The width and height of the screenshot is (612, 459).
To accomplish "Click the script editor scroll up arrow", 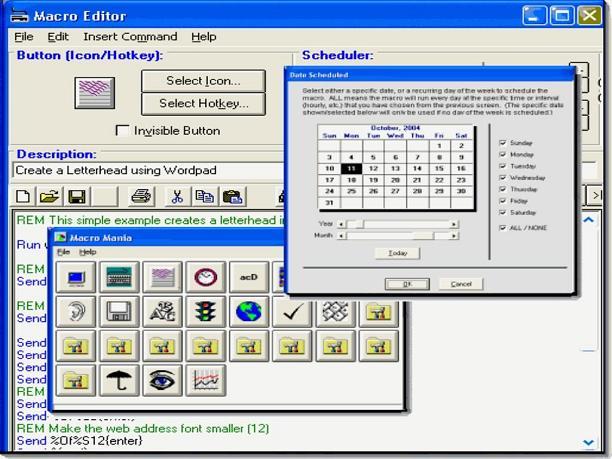I will 589,220.
